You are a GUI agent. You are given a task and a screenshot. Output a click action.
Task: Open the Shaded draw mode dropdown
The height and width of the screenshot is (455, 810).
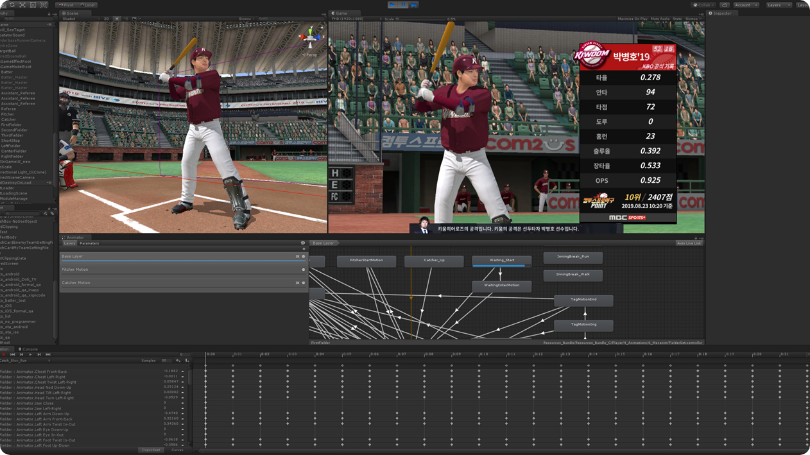click(80, 19)
